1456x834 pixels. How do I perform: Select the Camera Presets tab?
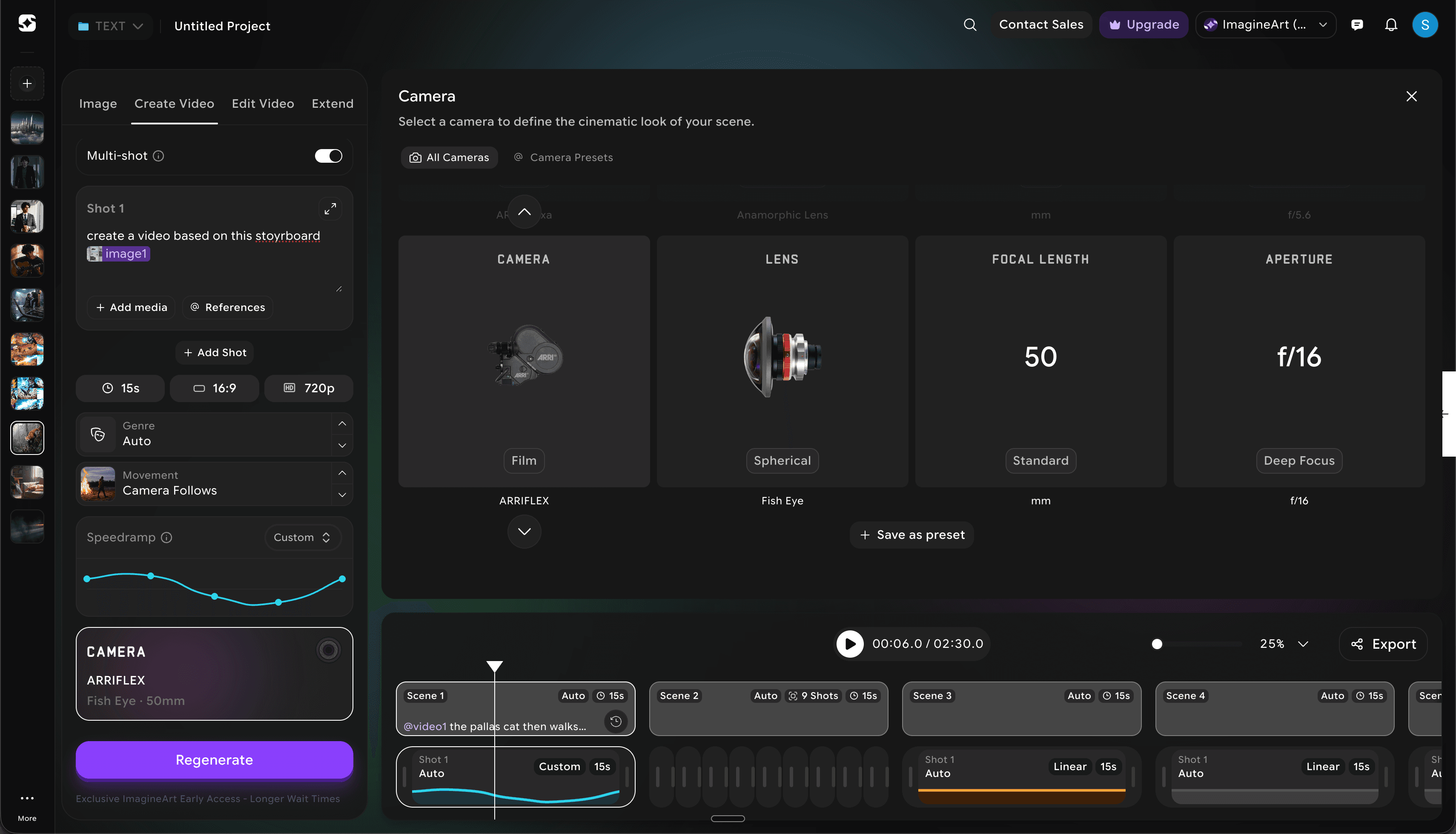(x=563, y=158)
